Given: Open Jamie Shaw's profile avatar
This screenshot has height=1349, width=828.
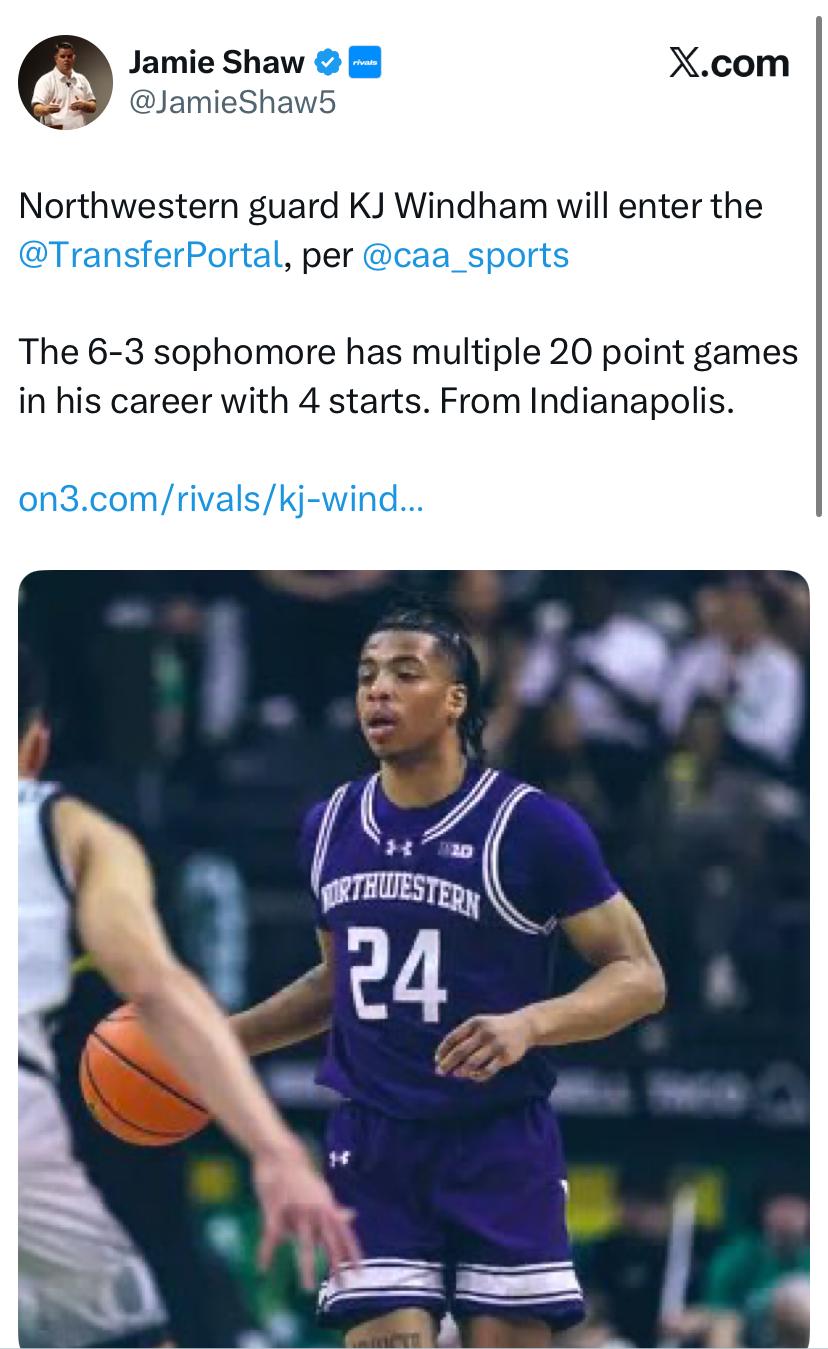Looking at the screenshot, I should coord(65,82).
